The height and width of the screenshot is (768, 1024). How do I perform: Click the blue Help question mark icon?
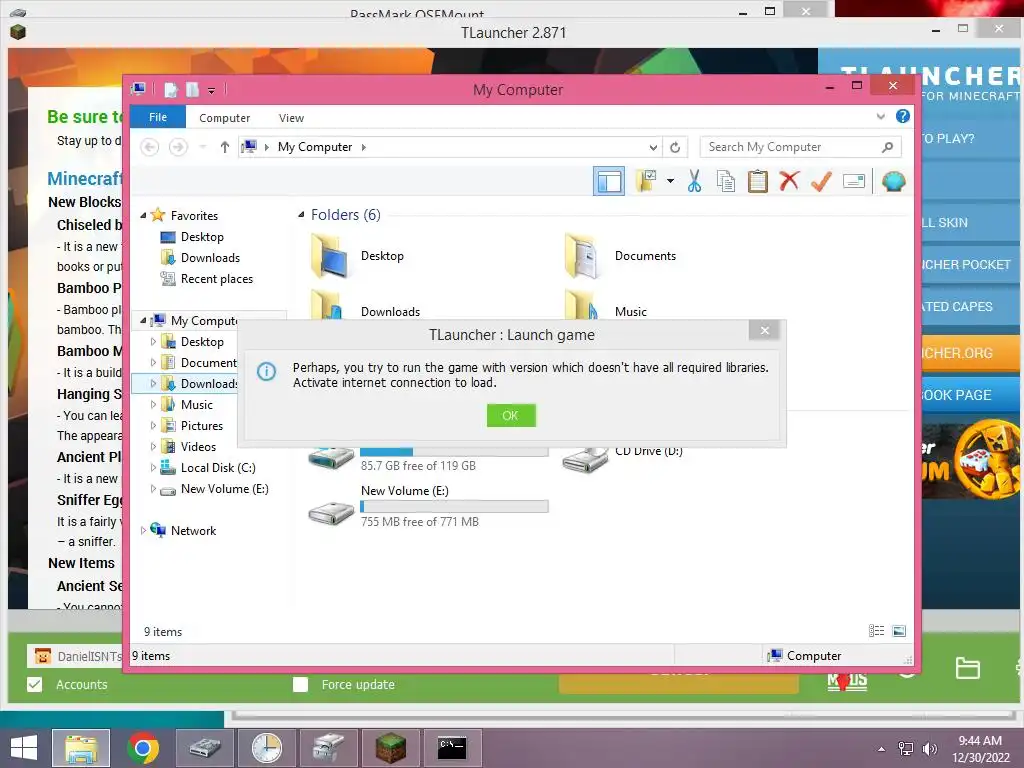coord(903,116)
